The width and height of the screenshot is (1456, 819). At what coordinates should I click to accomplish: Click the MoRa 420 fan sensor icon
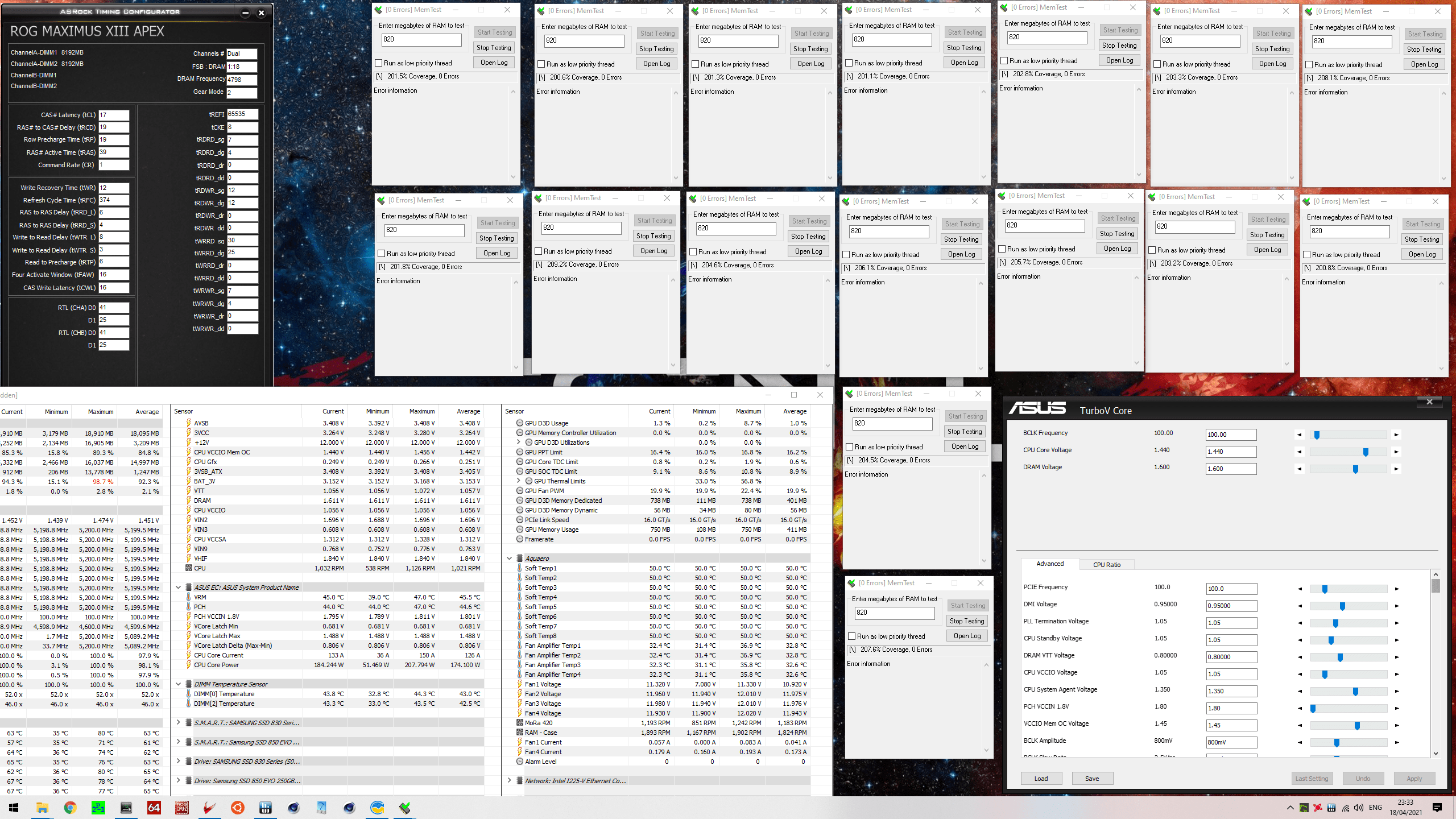[520, 723]
